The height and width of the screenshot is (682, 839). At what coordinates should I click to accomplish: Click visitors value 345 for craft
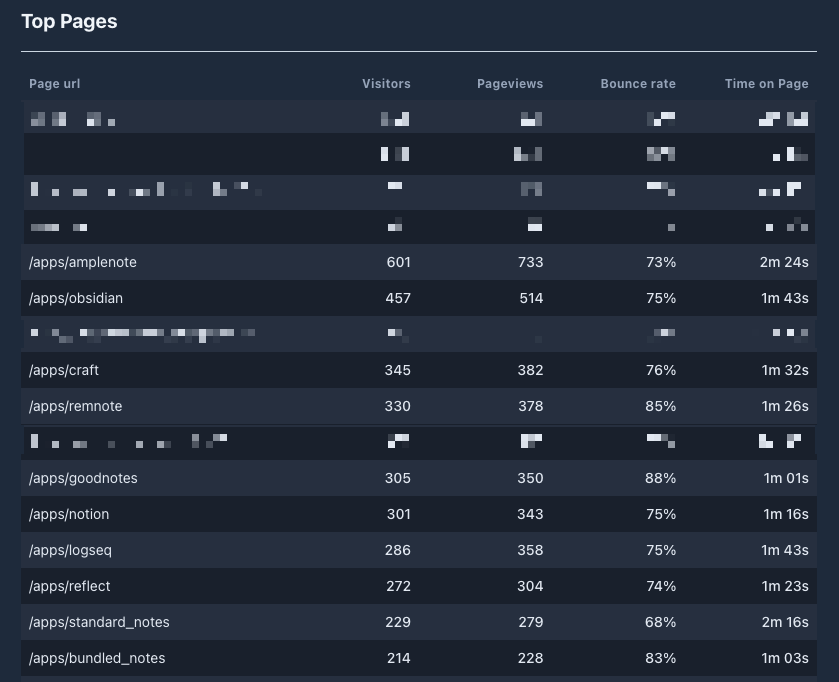[398, 370]
